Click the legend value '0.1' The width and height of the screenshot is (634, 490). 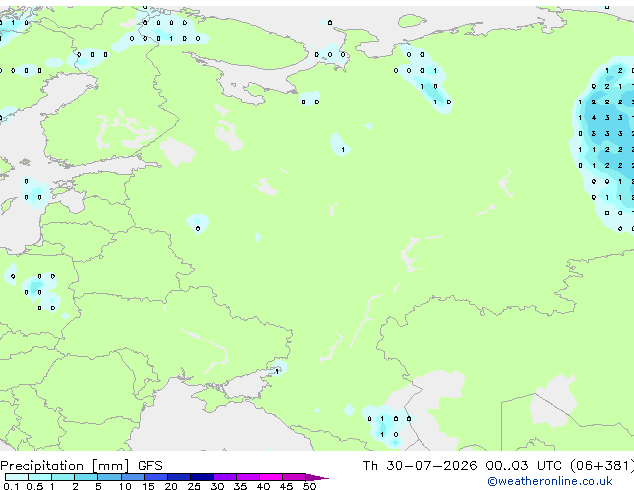click(11, 486)
